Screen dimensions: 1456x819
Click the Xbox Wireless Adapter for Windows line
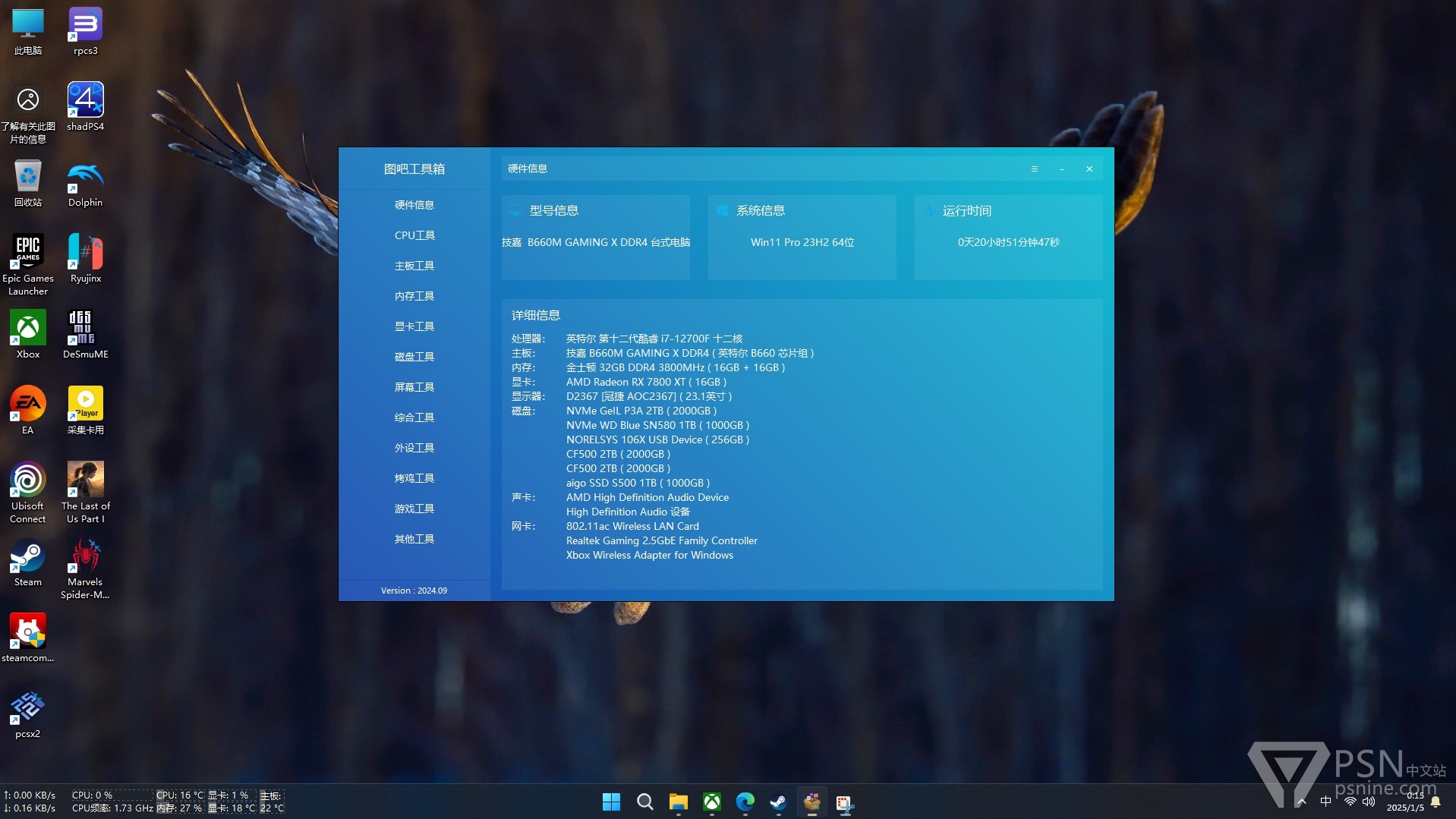[x=650, y=555]
